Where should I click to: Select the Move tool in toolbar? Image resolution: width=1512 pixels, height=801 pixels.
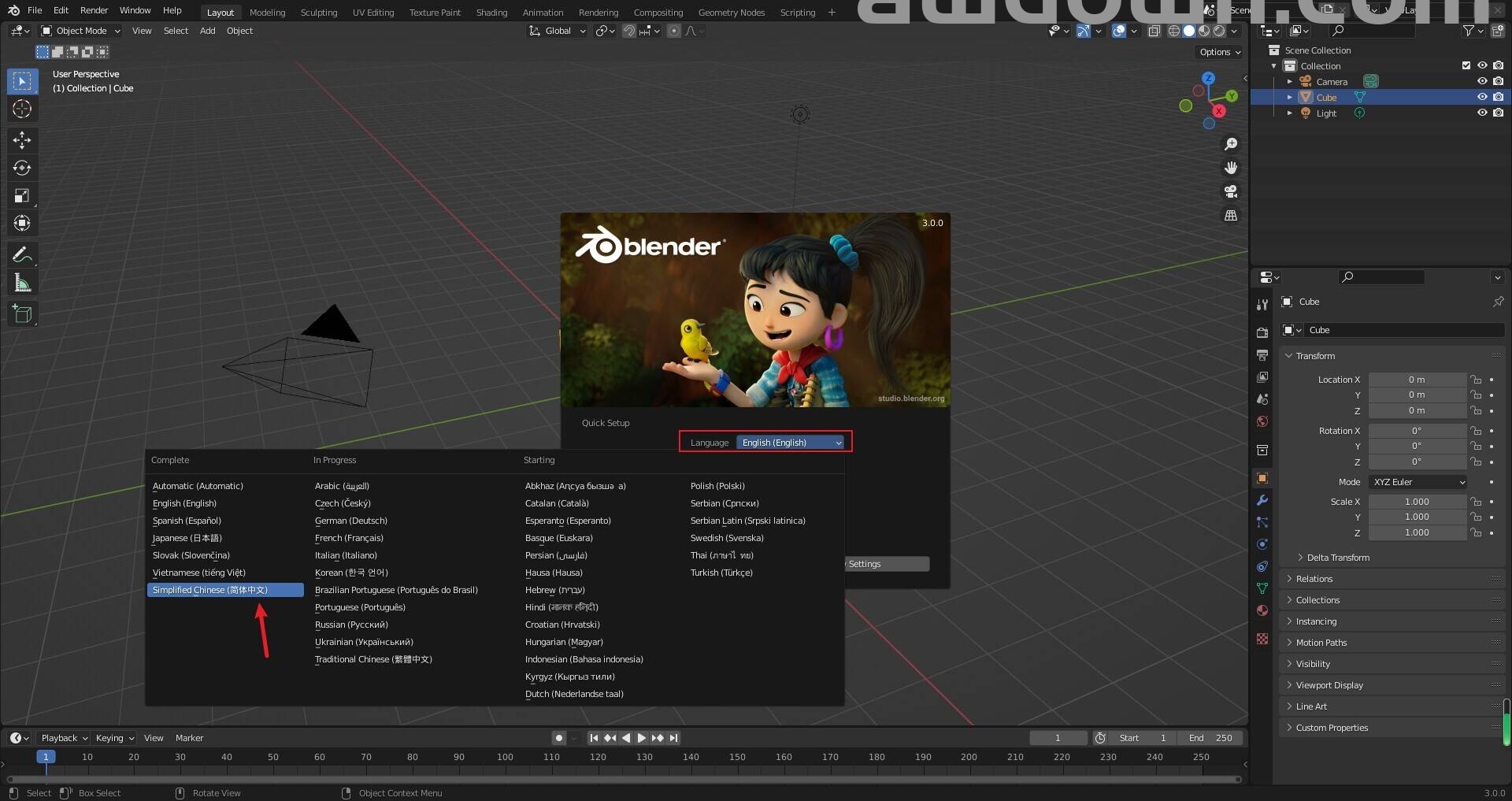pyautogui.click(x=22, y=140)
